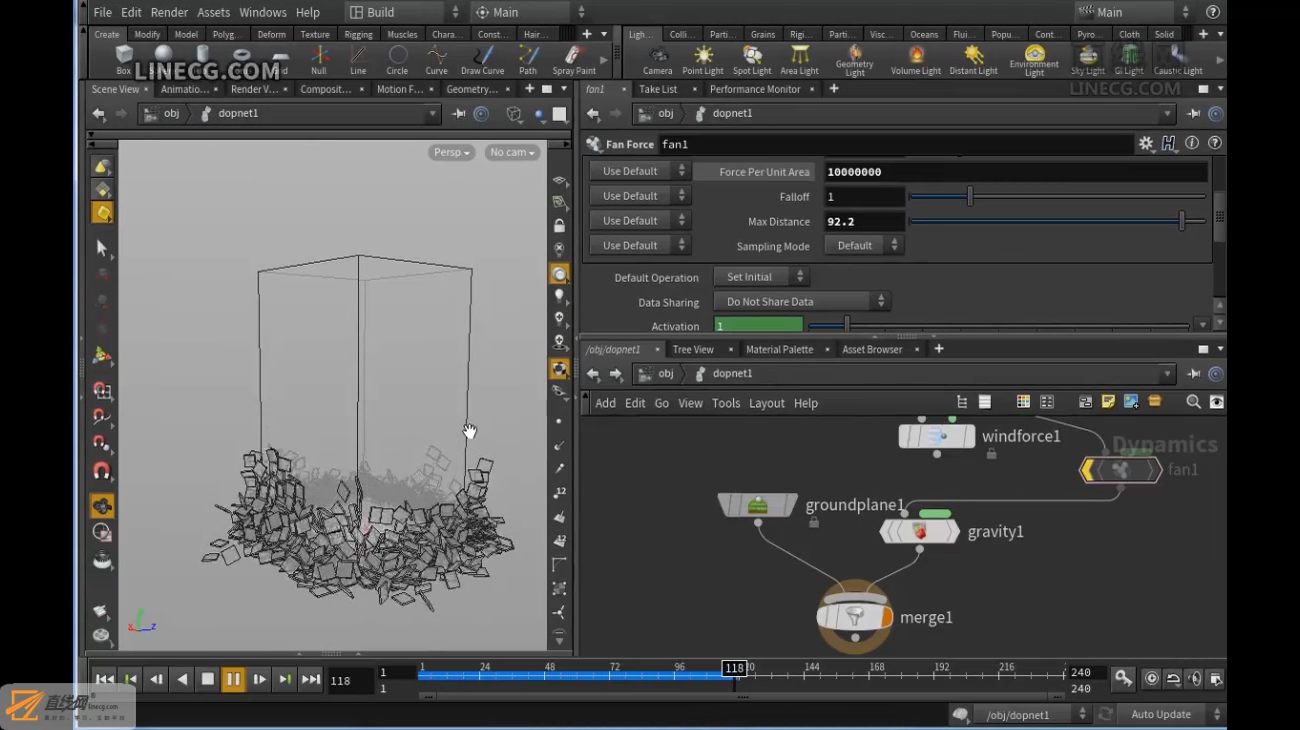Toggle the merge1 node display flag
Screen dimensions: 1300x730
click(886, 617)
